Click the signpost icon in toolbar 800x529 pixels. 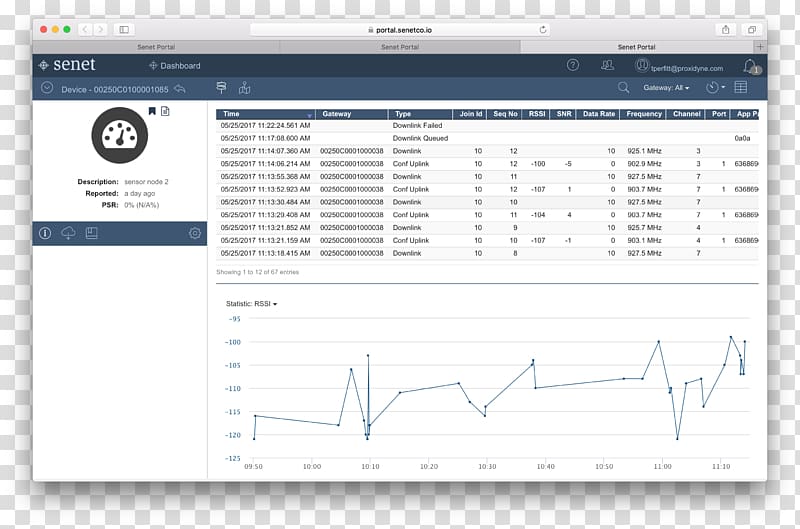point(221,88)
